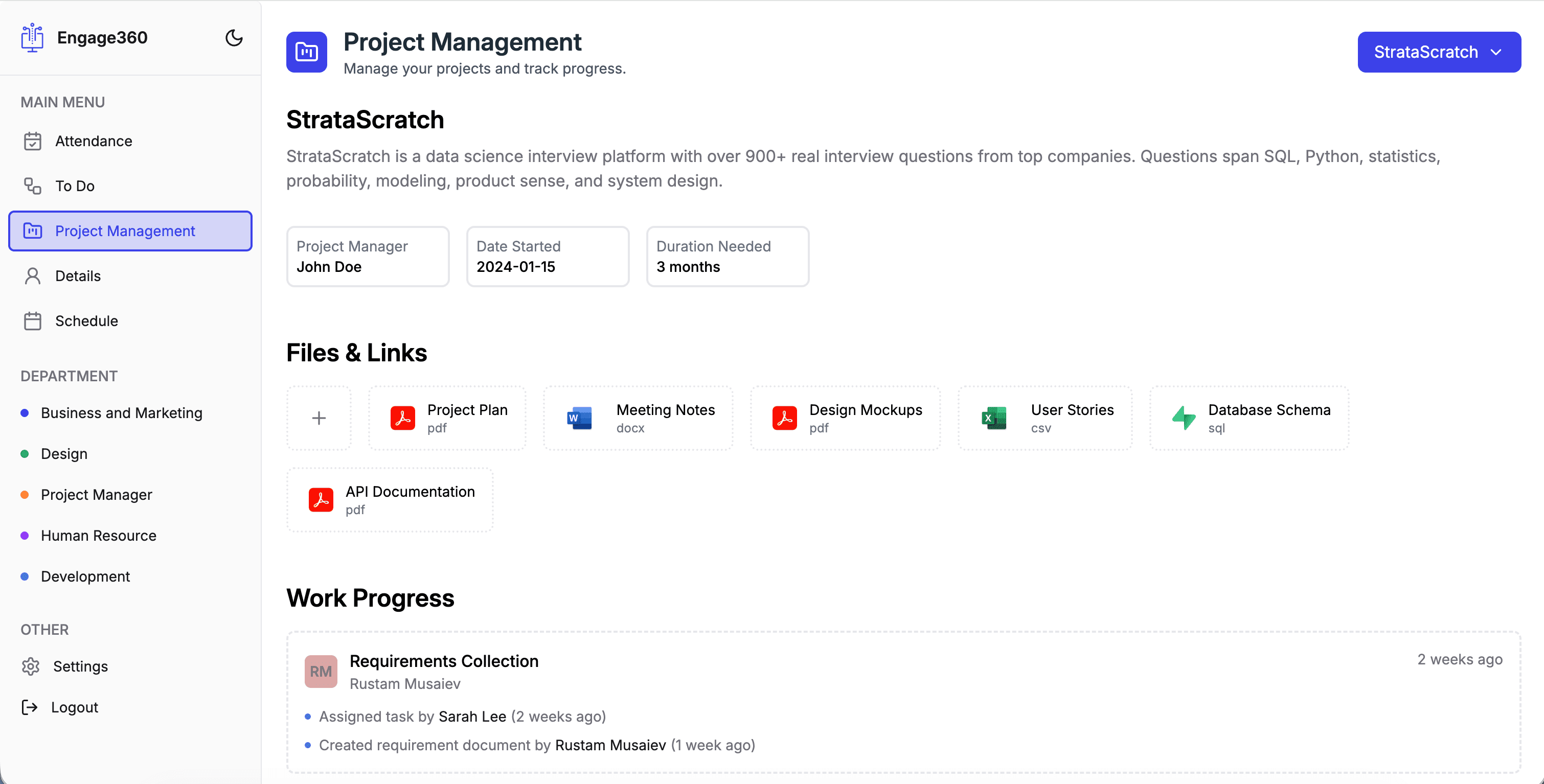Click the PDF icon on Design Mockups
Image resolution: width=1544 pixels, height=784 pixels.
[784, 418]
